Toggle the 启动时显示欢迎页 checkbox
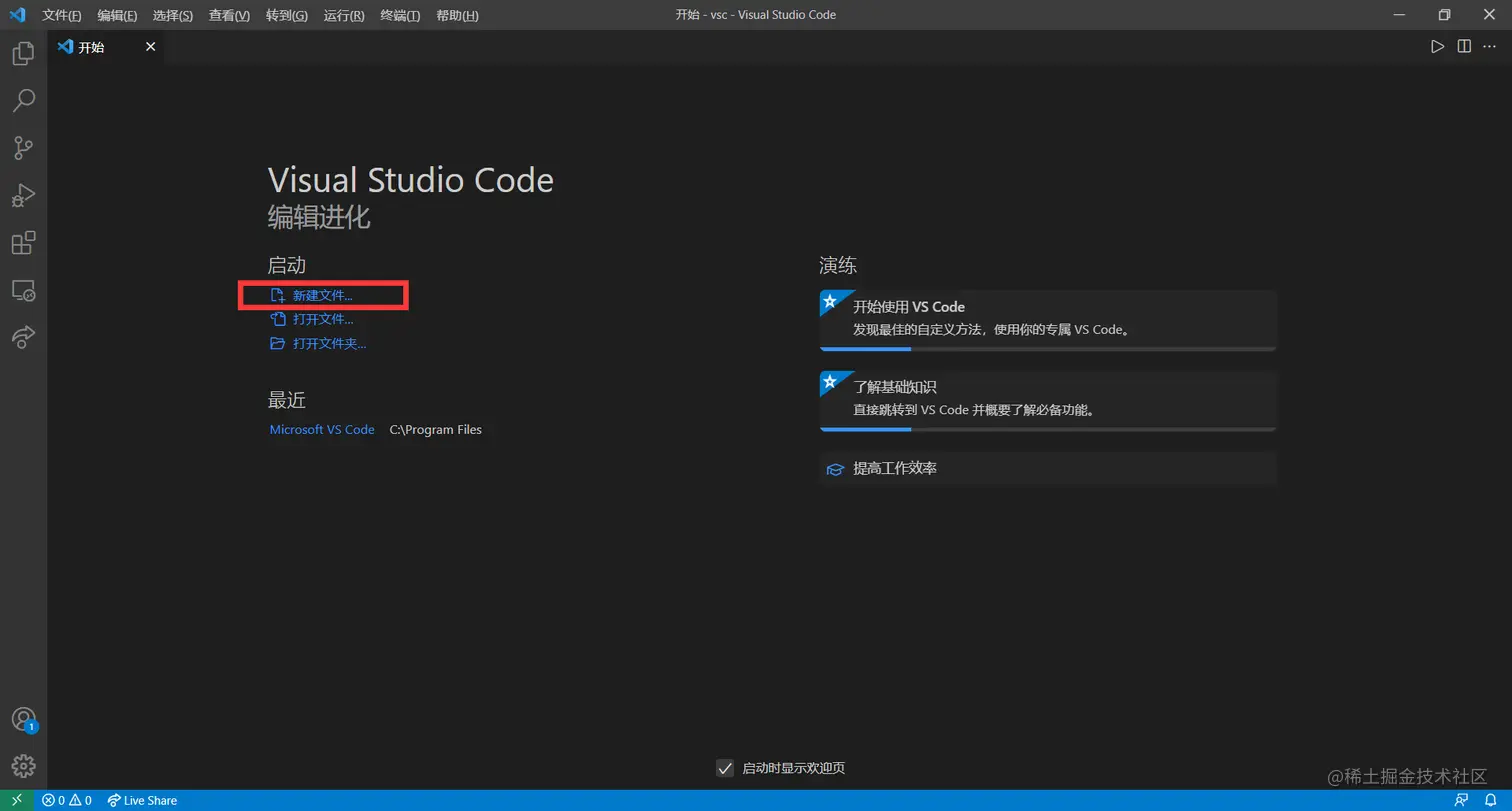1512x811 pixels. pyautogui.click(x=726, y=768)
